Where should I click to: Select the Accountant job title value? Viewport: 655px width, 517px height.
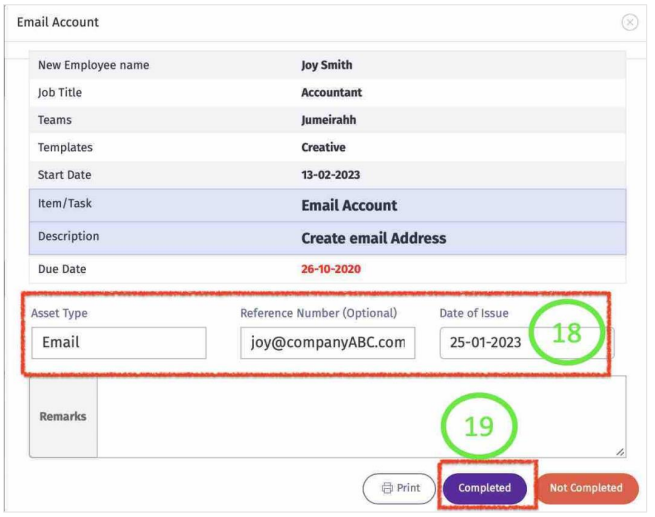click(x=331, y=92)
